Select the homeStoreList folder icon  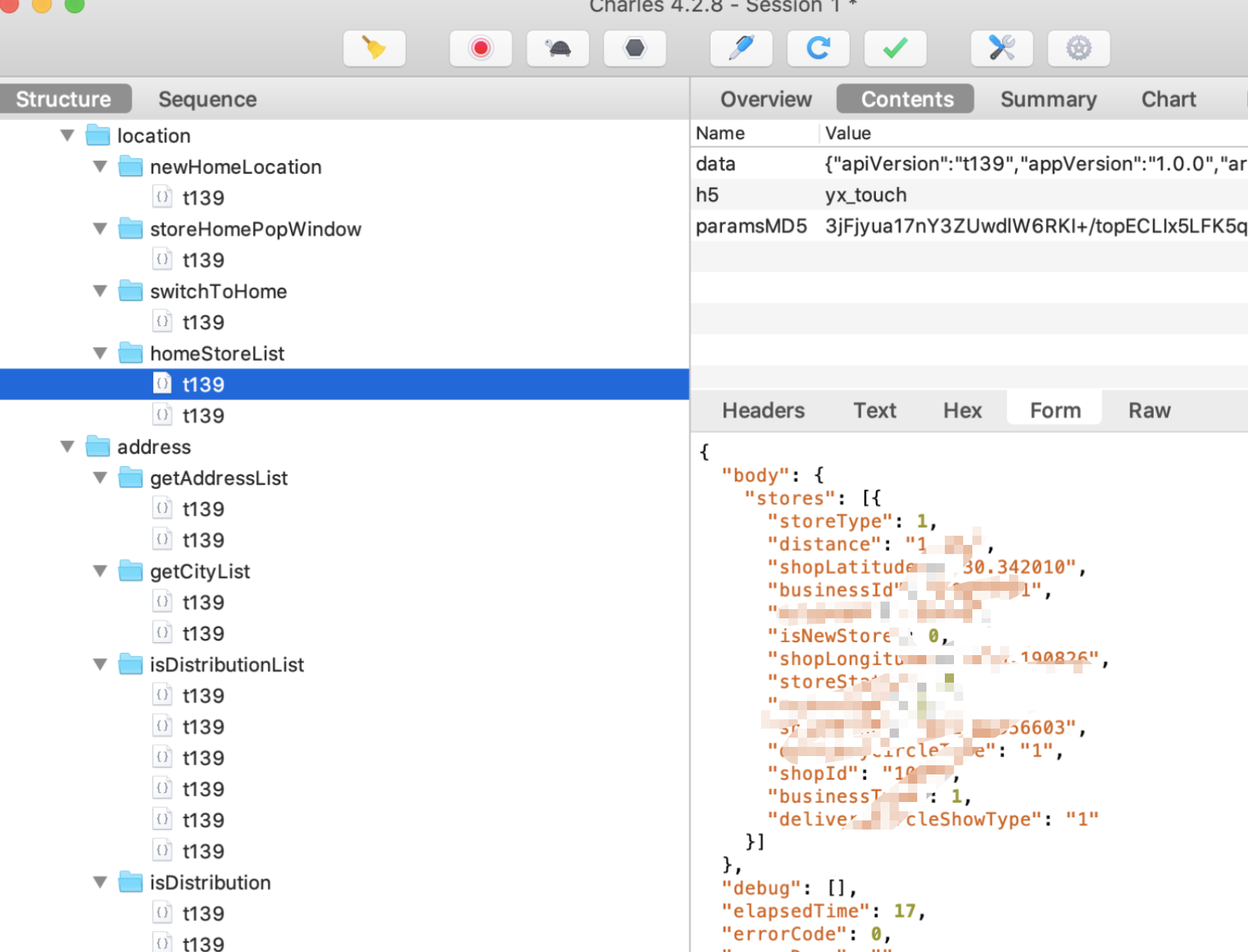[131, 354]
